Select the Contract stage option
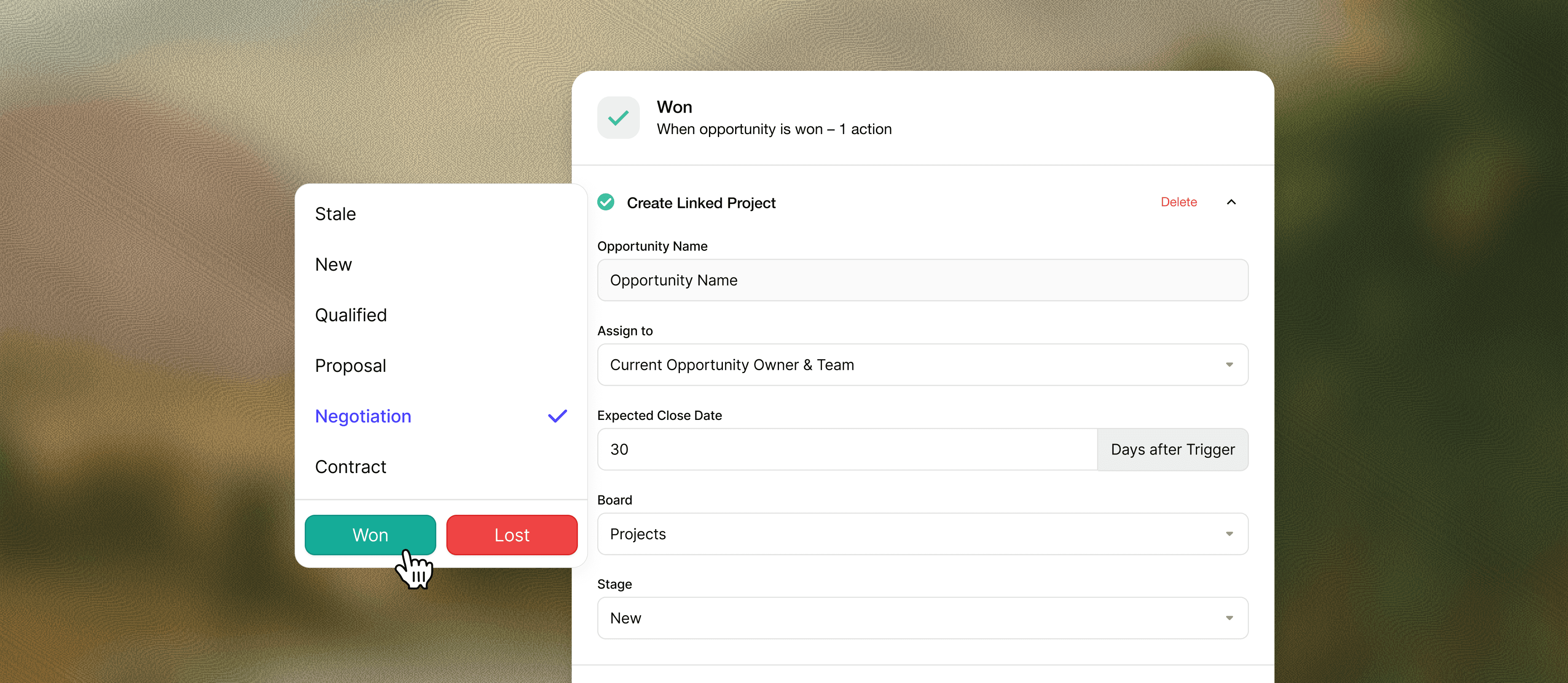This screenshot has height=683, width=1568. (x=351, y=467)
